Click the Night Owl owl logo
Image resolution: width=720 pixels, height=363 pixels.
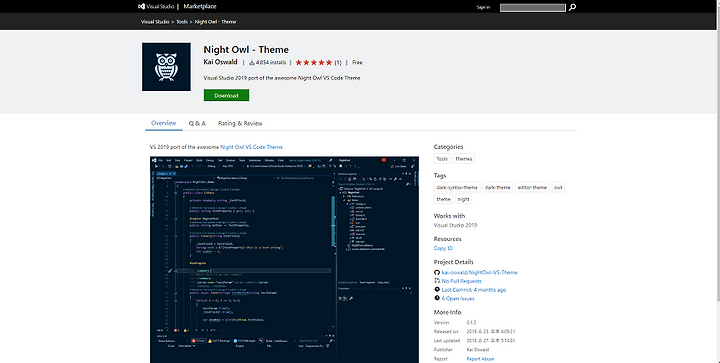tap(166, 67)
